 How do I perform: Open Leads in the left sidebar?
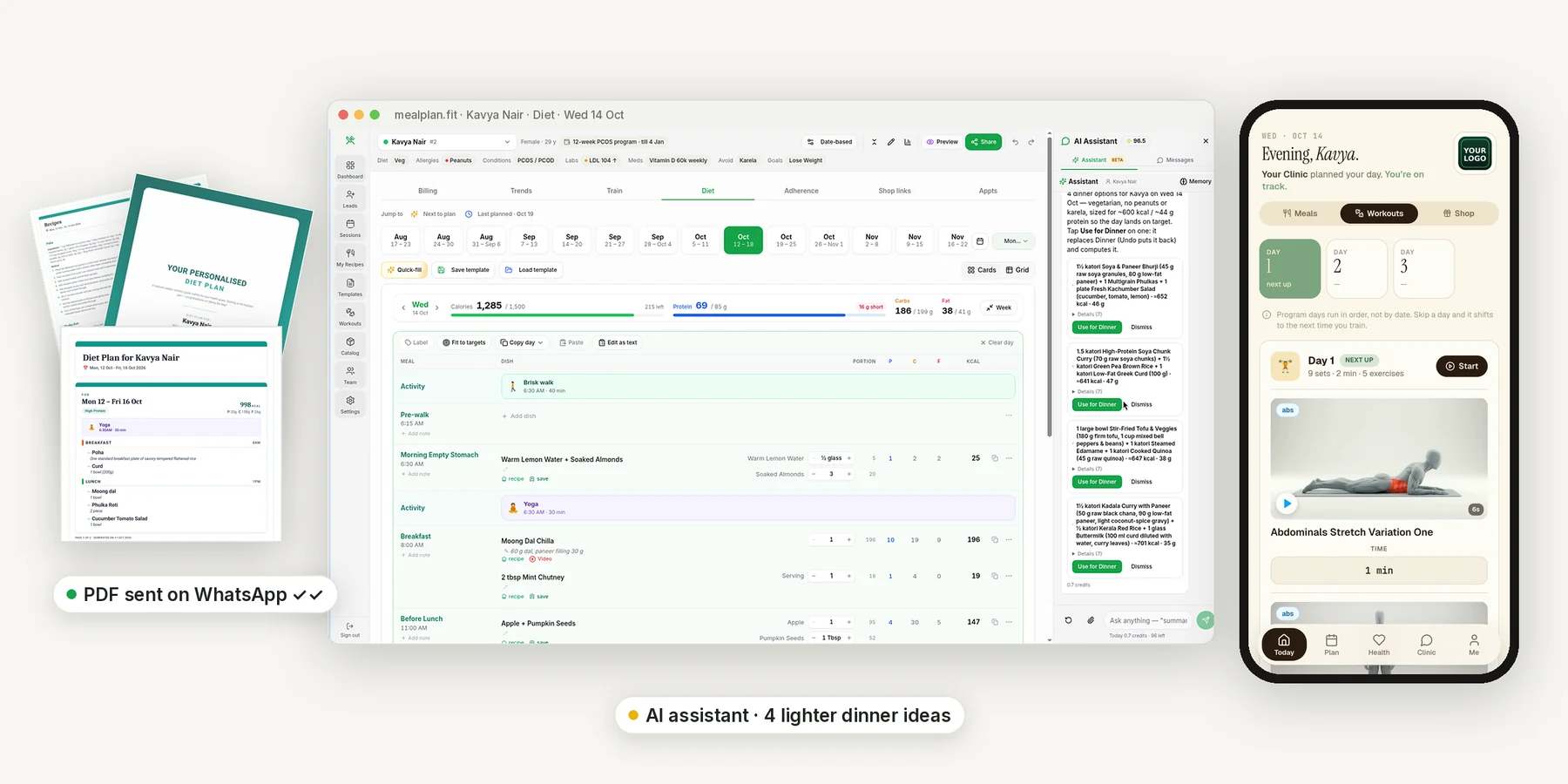350,199
